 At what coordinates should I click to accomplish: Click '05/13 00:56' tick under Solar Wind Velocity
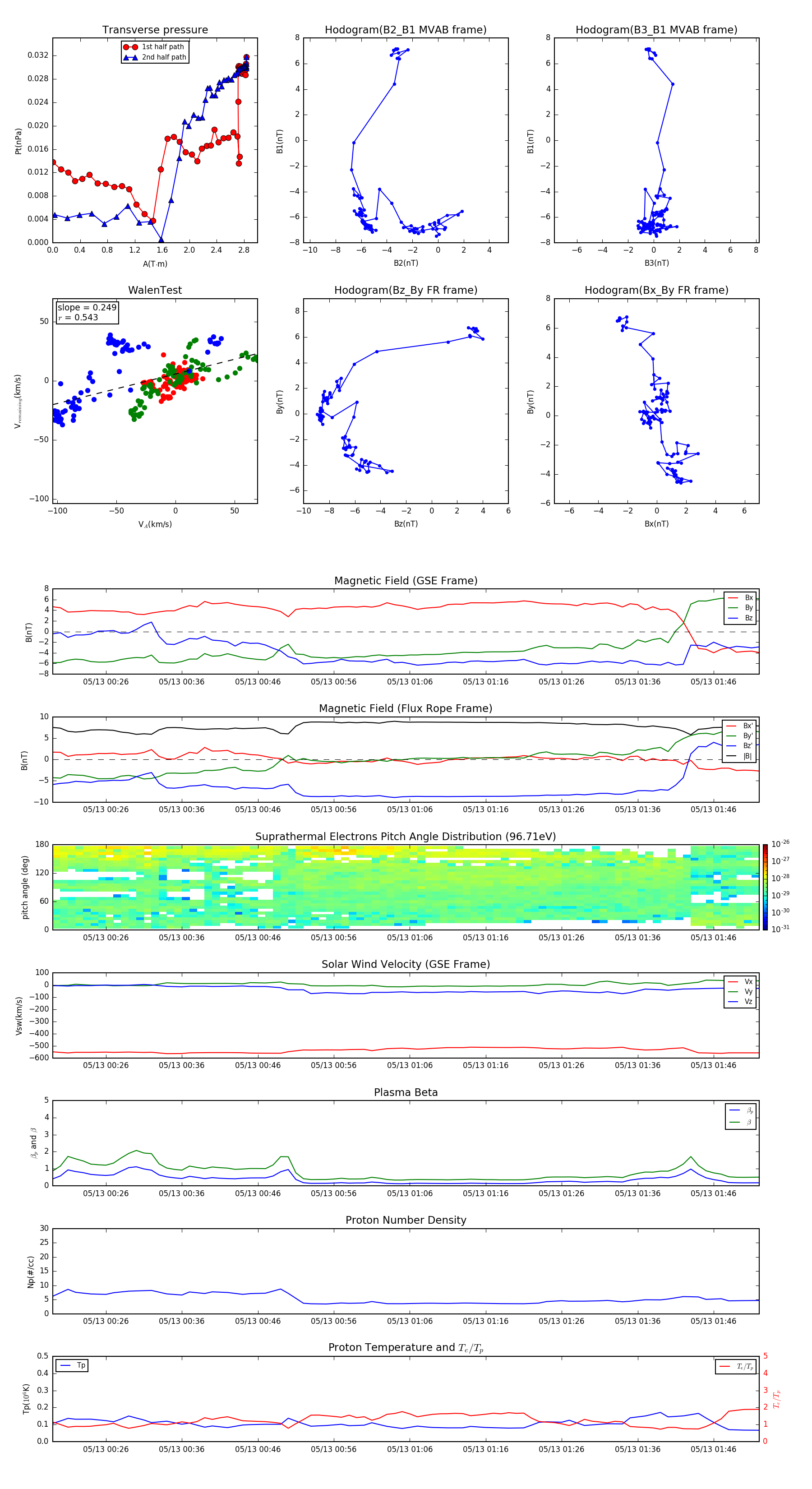point(333,1065)
